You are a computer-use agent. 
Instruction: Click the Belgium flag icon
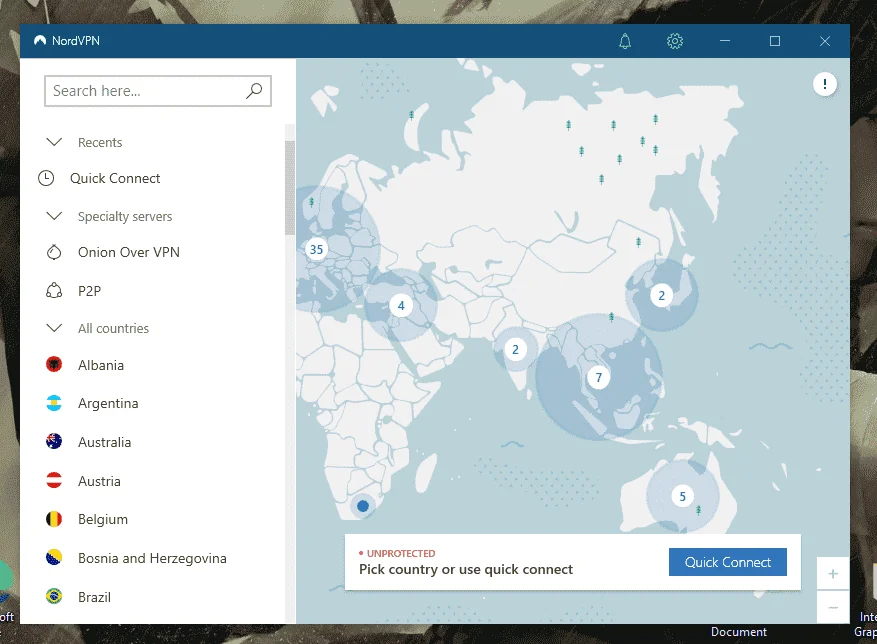click(54, 519)
